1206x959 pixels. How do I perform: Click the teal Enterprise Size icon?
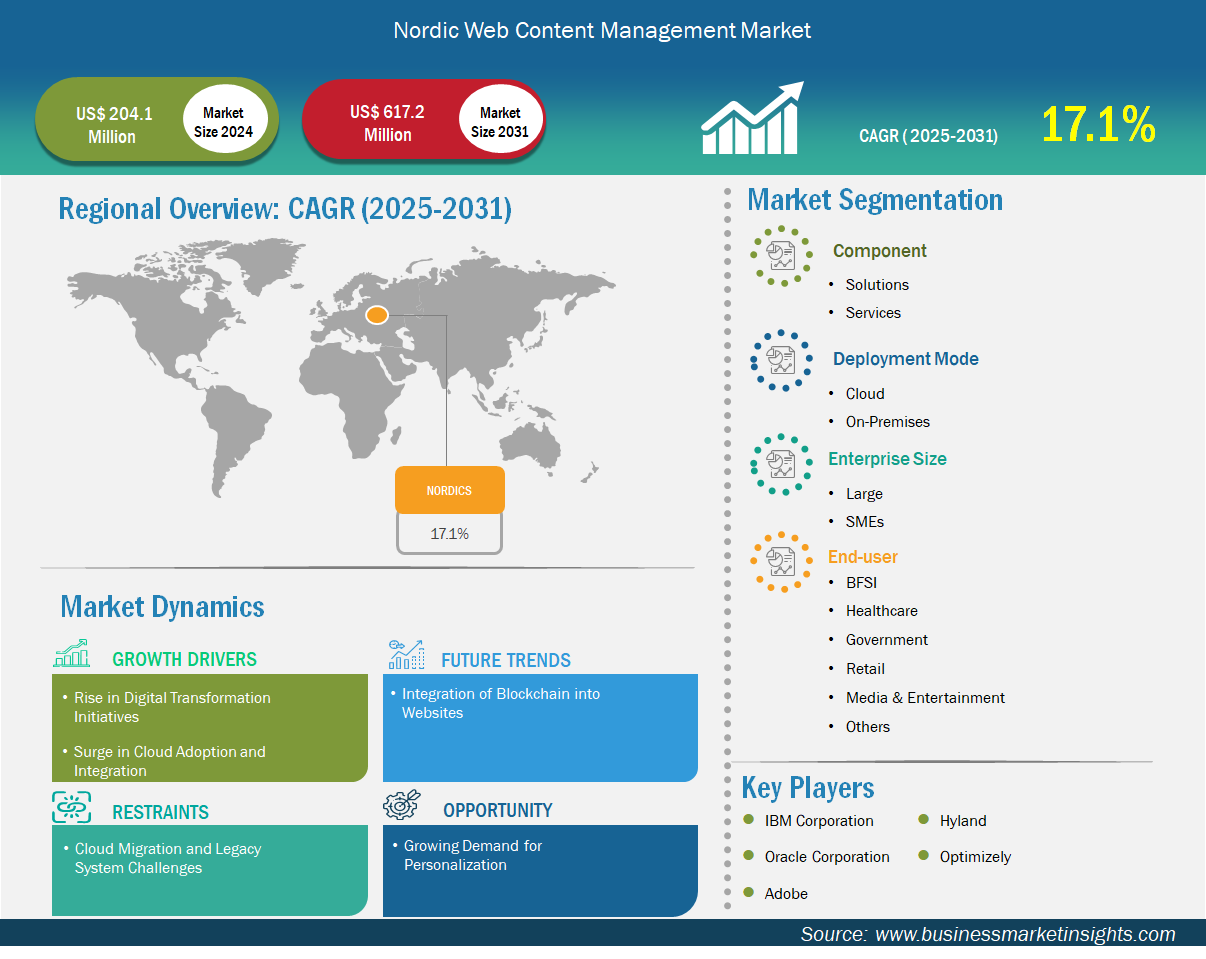tap(782, 464)
